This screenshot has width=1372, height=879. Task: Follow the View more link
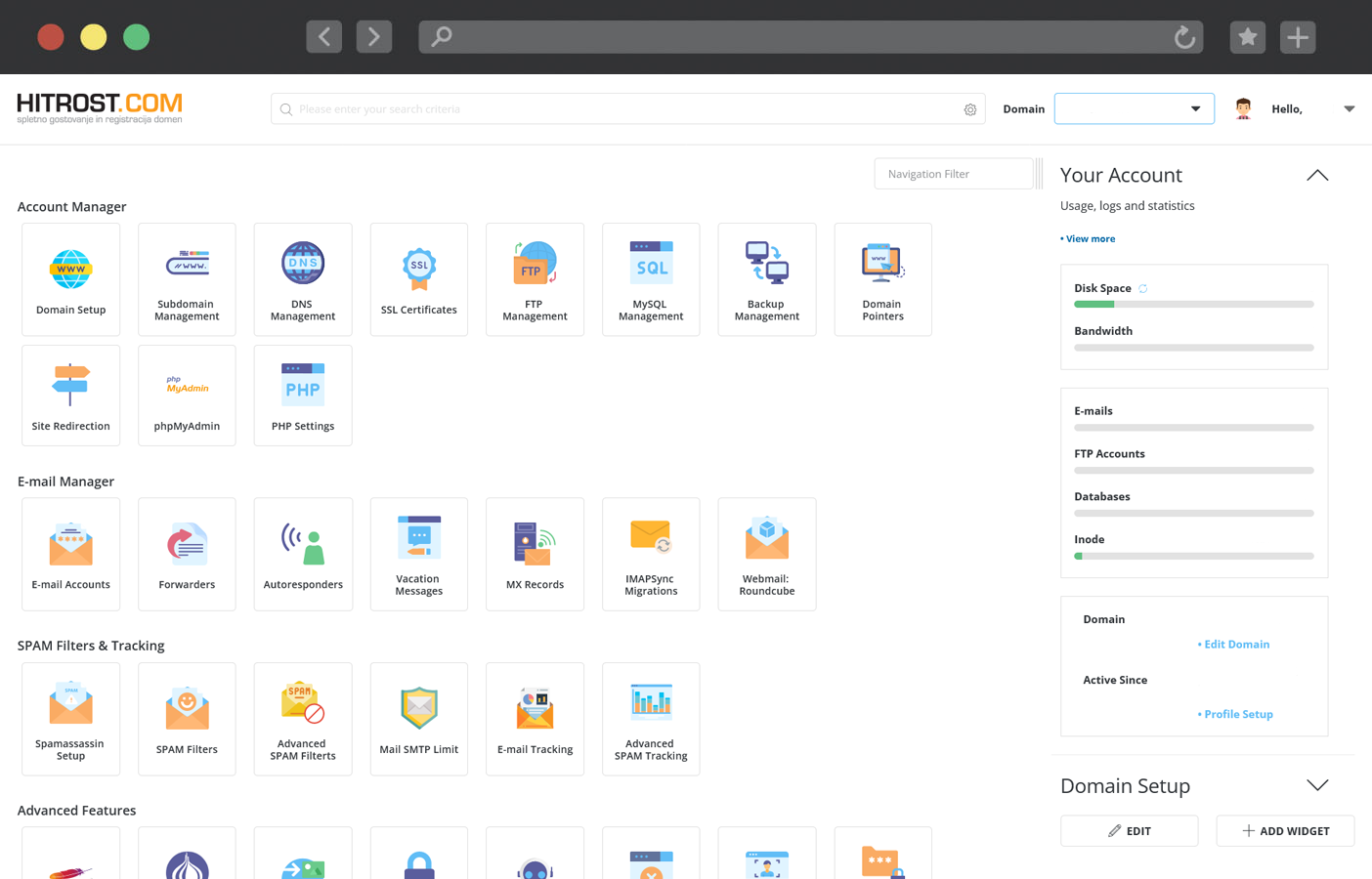coord(1088,238)
